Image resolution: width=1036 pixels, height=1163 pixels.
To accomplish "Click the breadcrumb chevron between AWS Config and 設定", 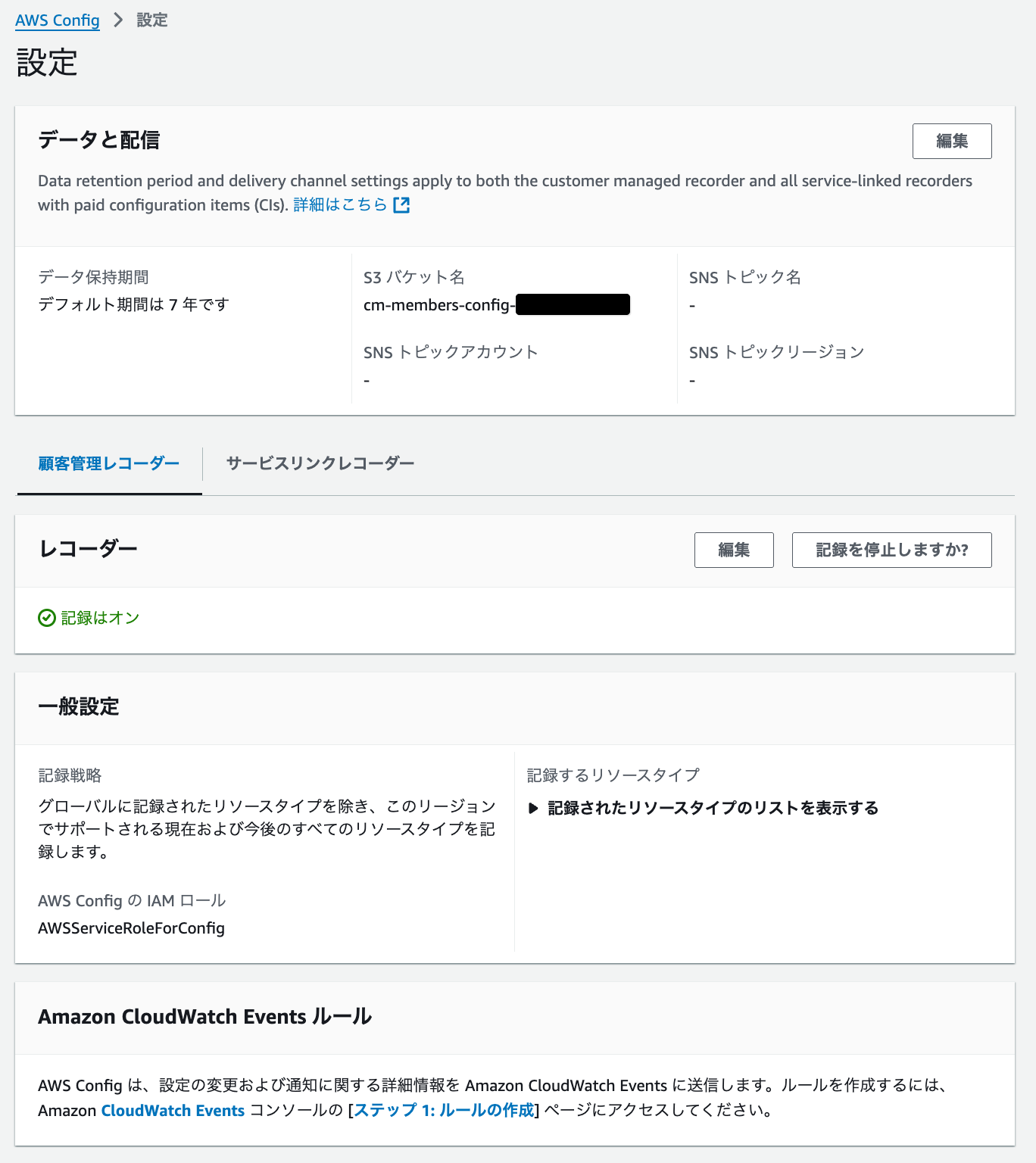I will click(117, 20).
